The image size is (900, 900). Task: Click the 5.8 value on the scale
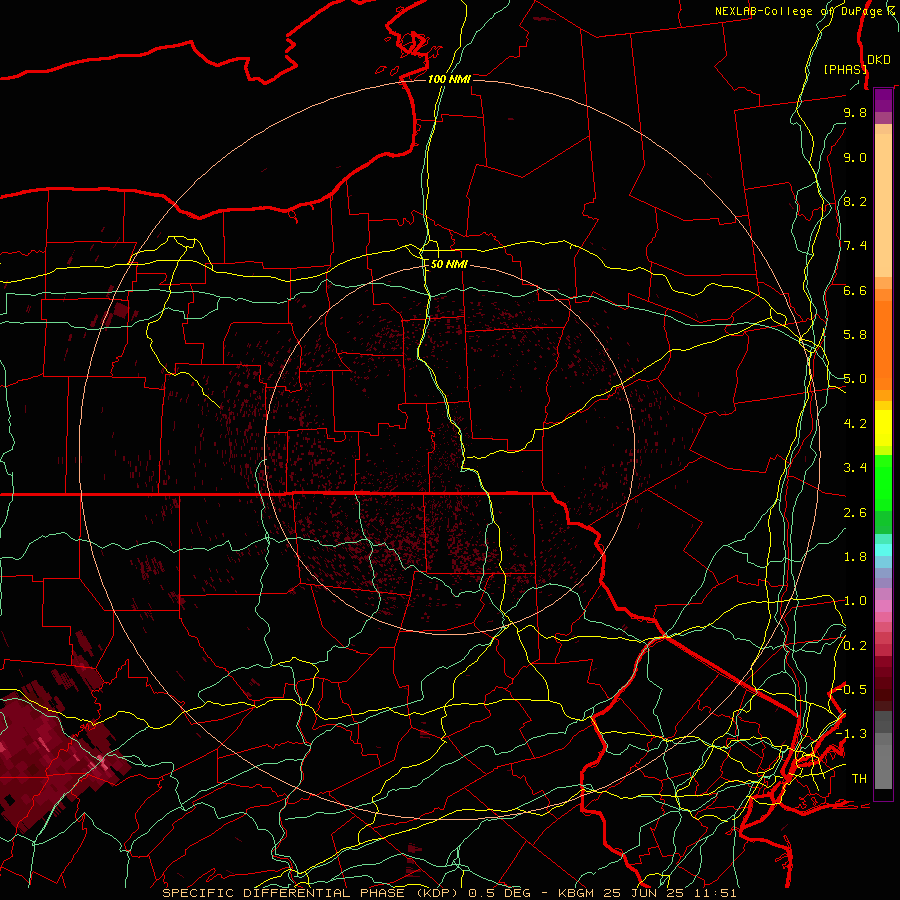[x=855, y=335]
